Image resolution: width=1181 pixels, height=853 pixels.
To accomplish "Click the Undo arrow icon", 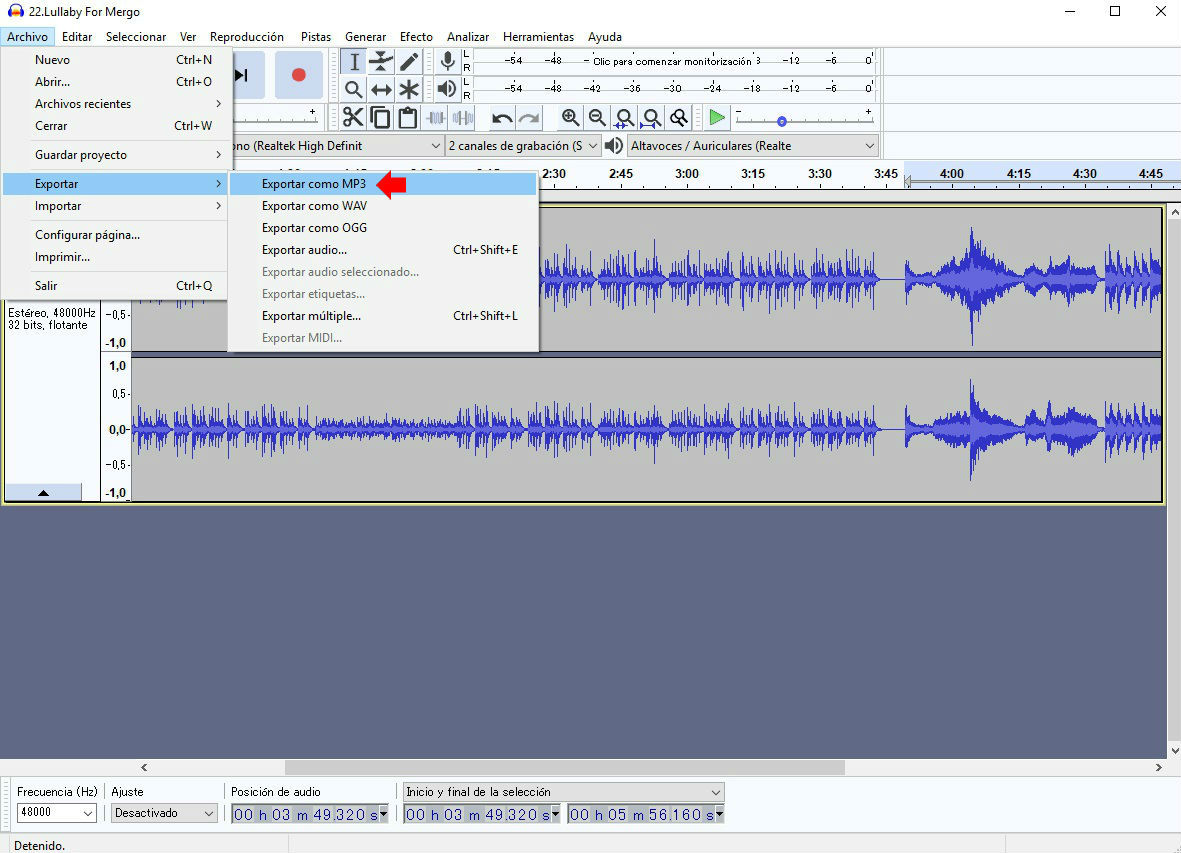I will tap(502, 118).
